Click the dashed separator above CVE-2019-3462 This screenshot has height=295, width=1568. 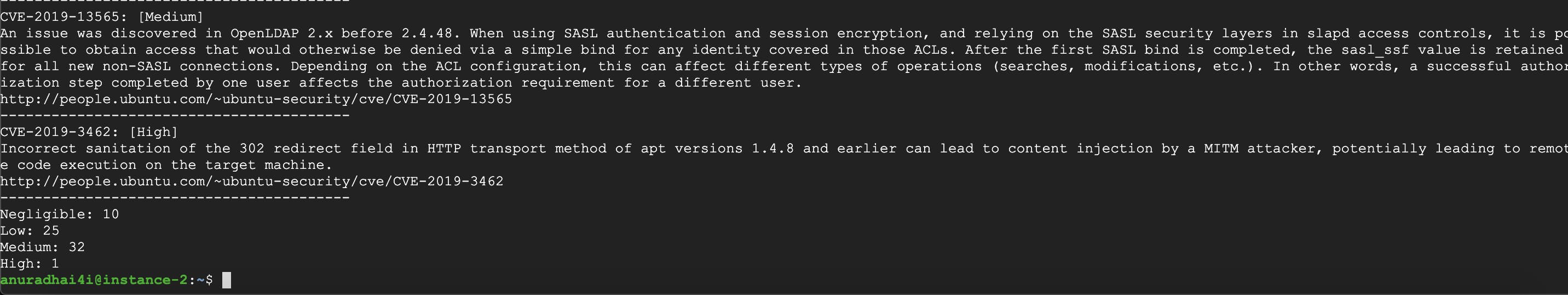(x=175, y=115)
